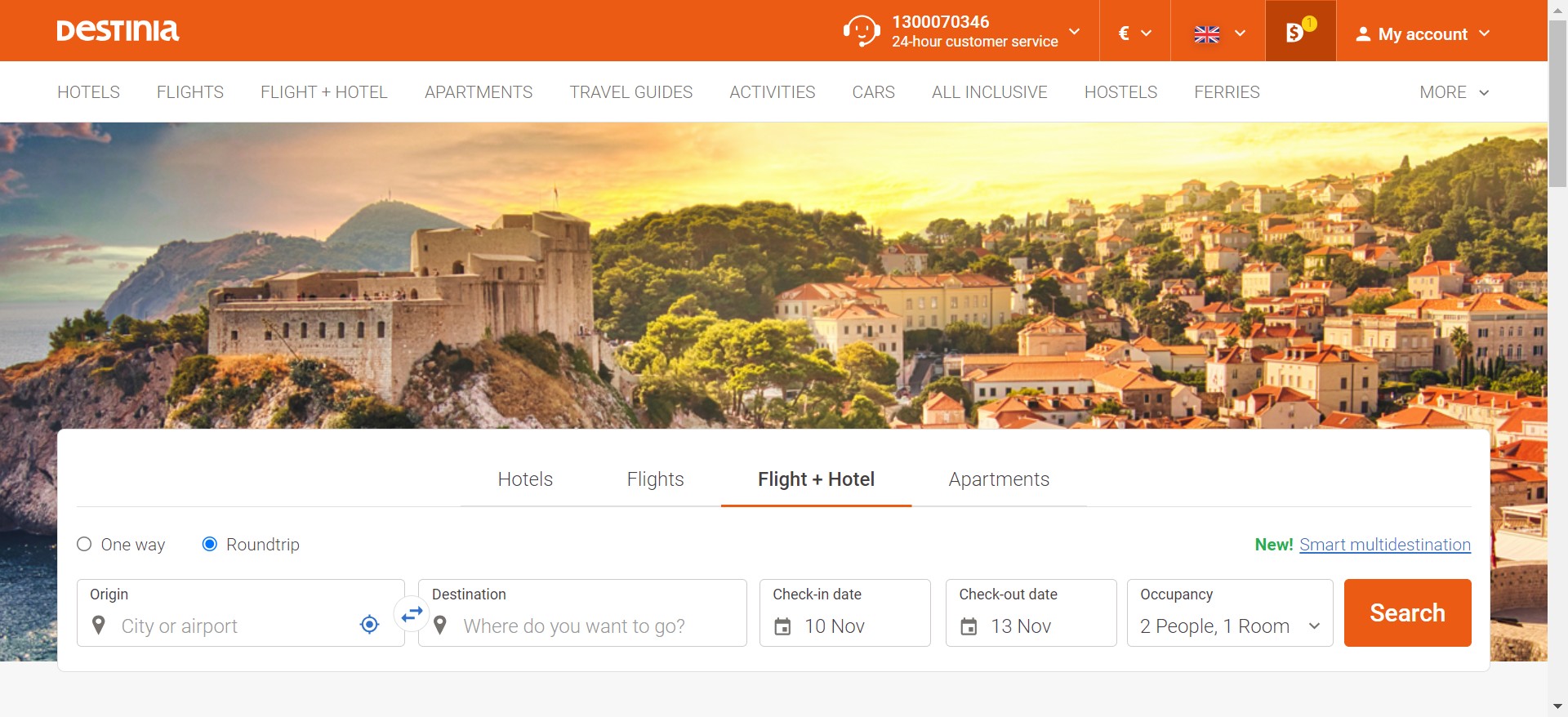
Task: Expand the Occupancy dropdown
Action: (1229, 626)
